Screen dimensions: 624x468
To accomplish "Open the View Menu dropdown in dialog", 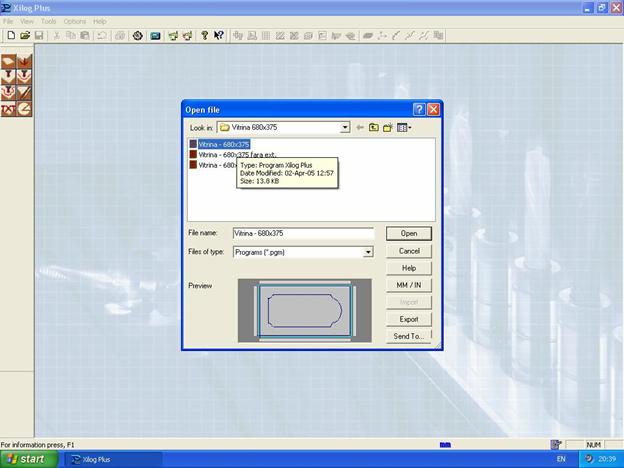I will 404,128.
